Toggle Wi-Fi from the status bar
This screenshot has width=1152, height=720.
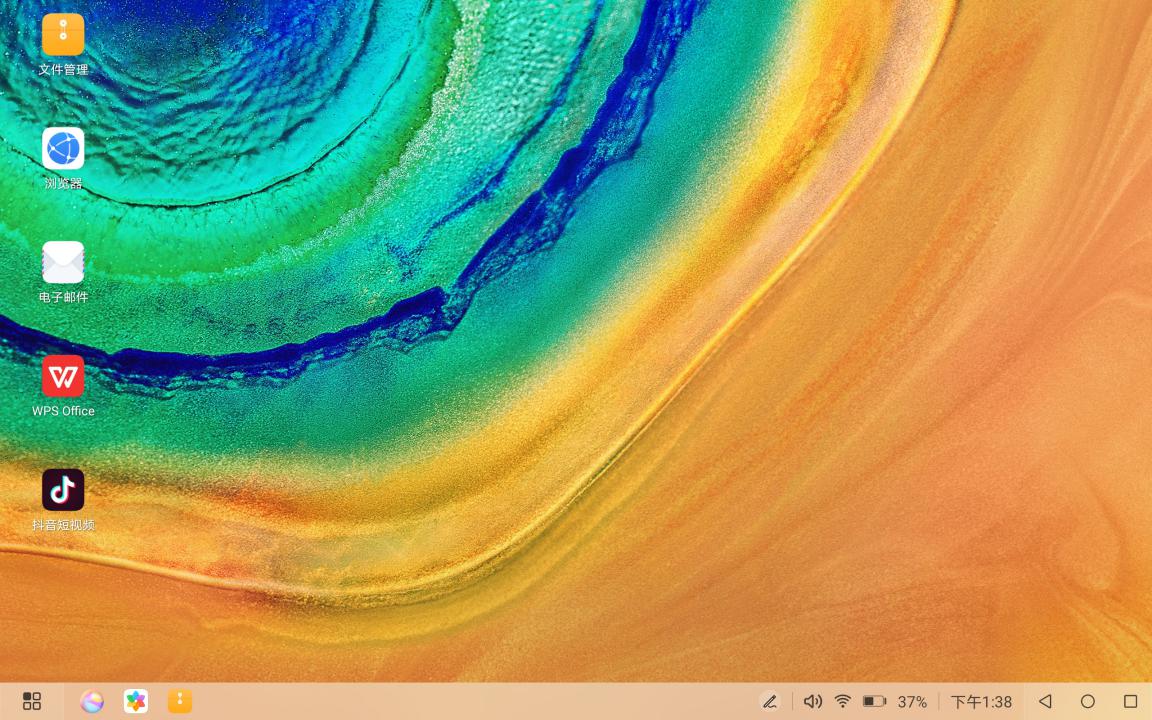[x=842, y=701]
